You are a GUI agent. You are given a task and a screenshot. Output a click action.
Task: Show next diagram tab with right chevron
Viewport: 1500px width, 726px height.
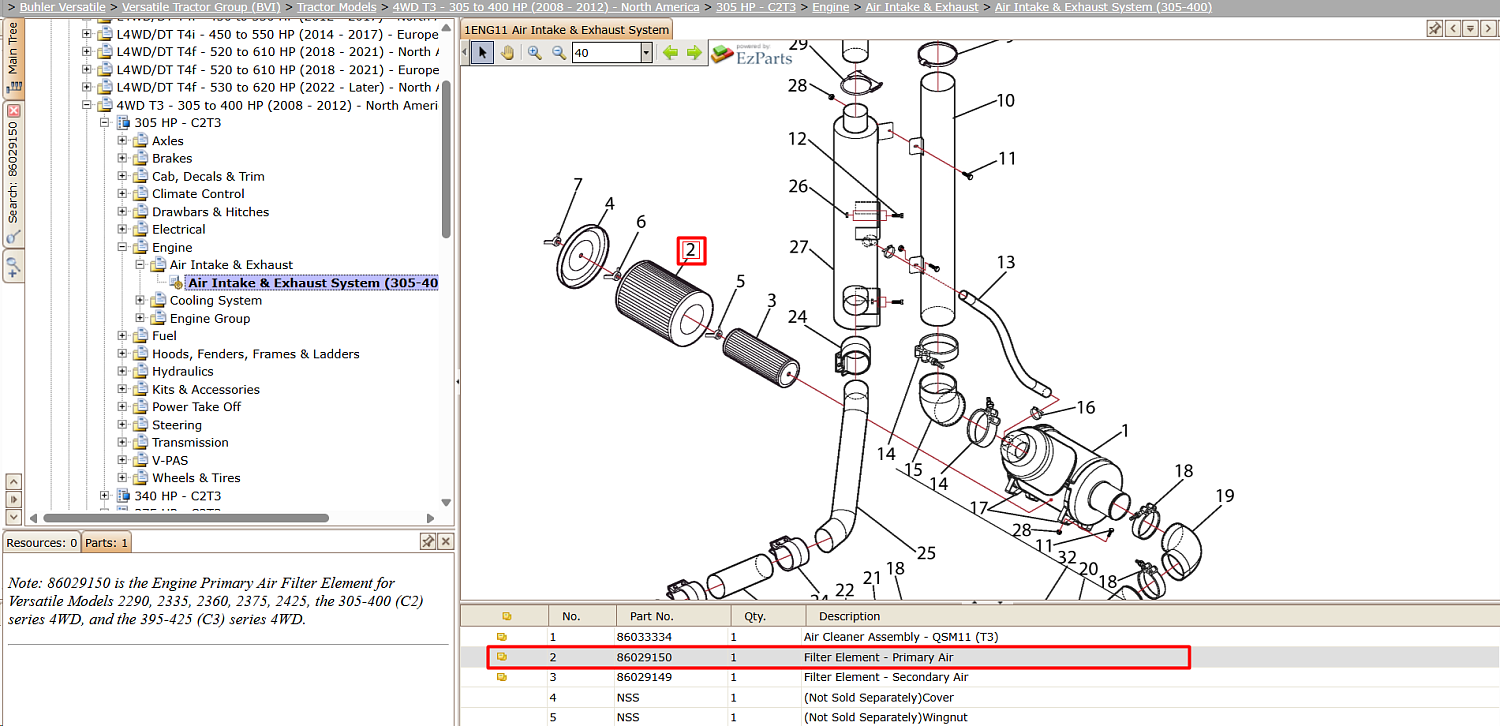[1487, 29]
